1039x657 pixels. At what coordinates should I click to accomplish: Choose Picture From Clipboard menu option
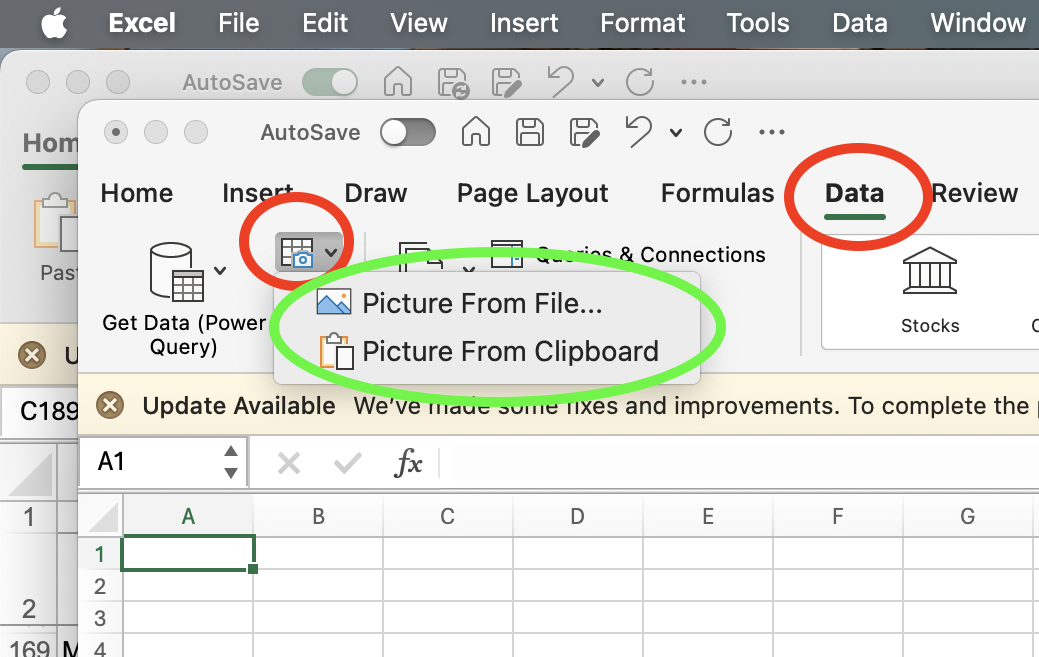(510, 352)
